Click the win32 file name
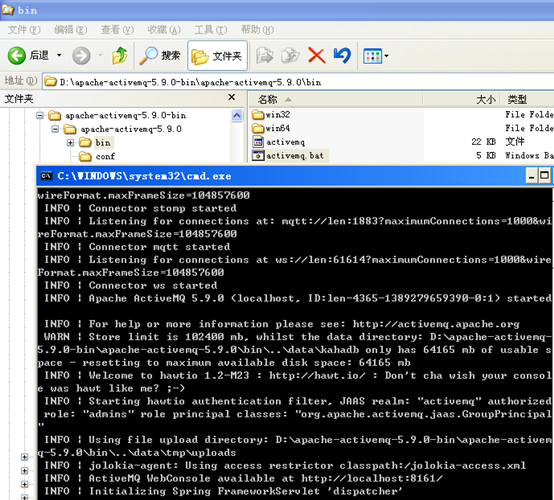This screenshot has width=554, height=500. pyautogui.click(x=278, y=115)
